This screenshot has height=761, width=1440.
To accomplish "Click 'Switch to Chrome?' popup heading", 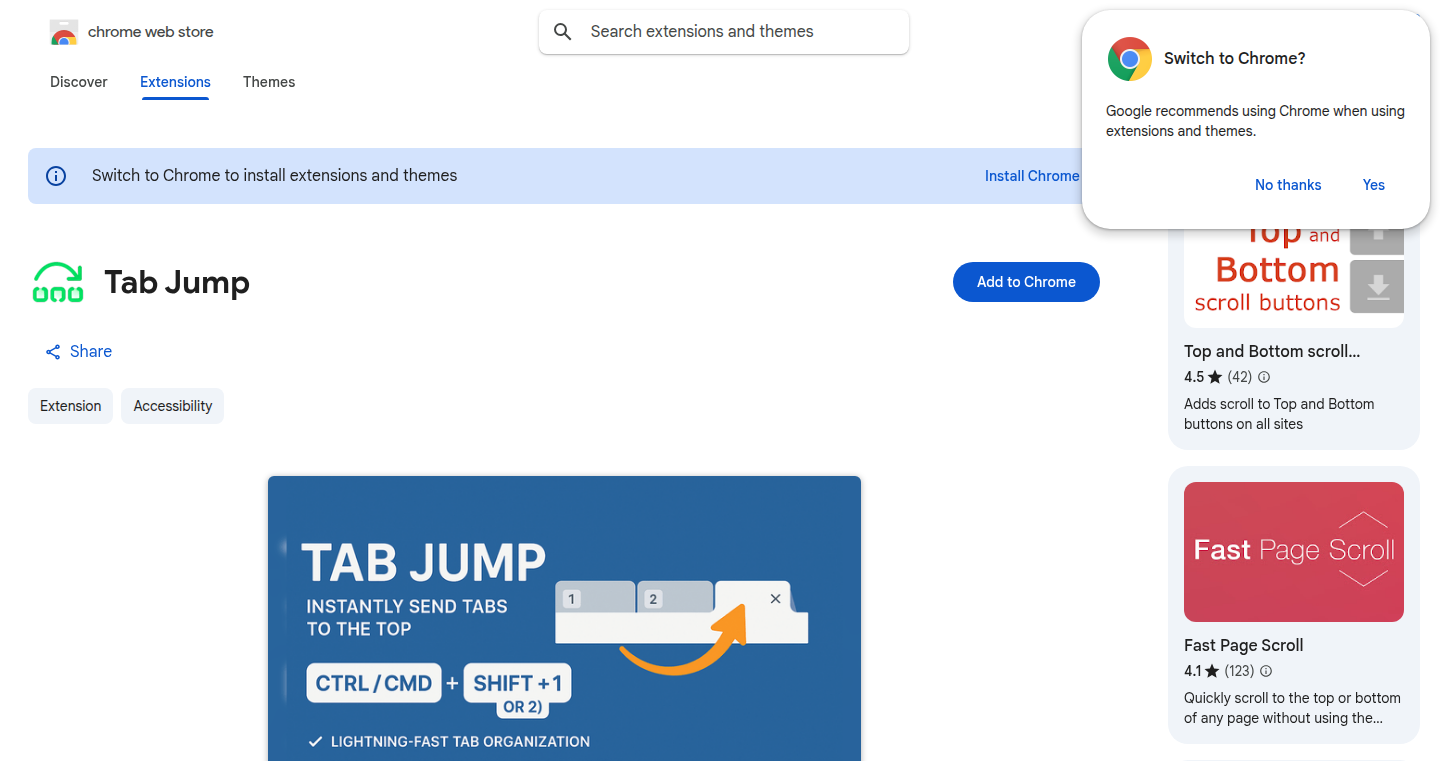I will (1235, 59).
